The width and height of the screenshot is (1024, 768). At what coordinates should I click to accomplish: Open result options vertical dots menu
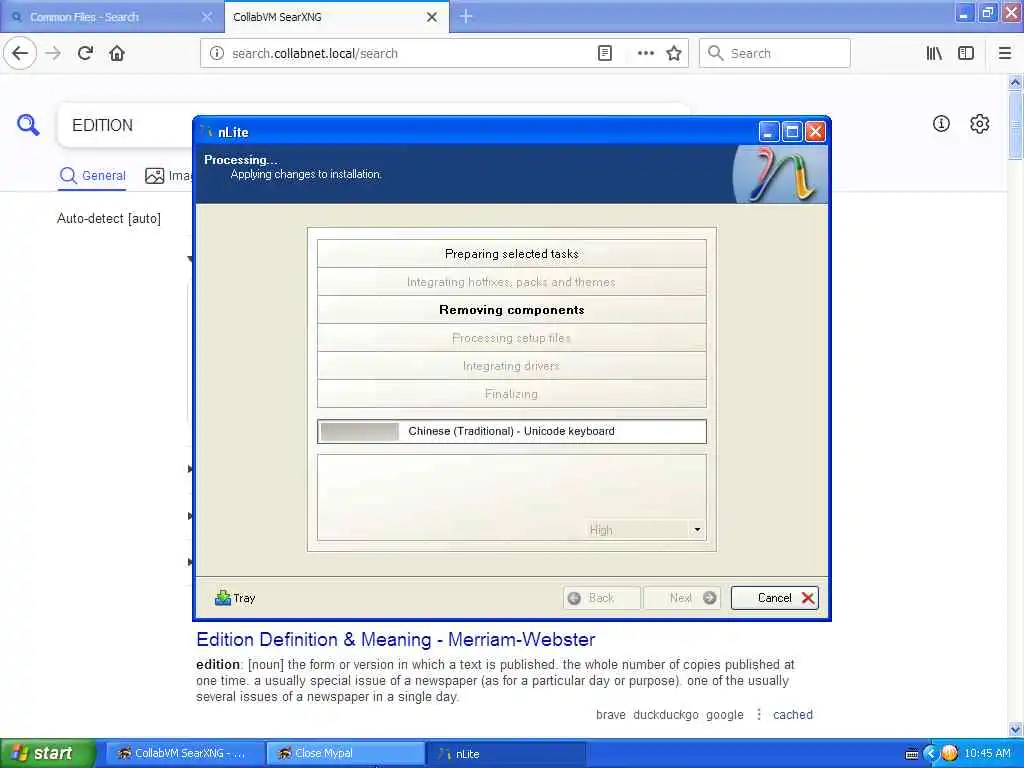click(x=759, y=714)
